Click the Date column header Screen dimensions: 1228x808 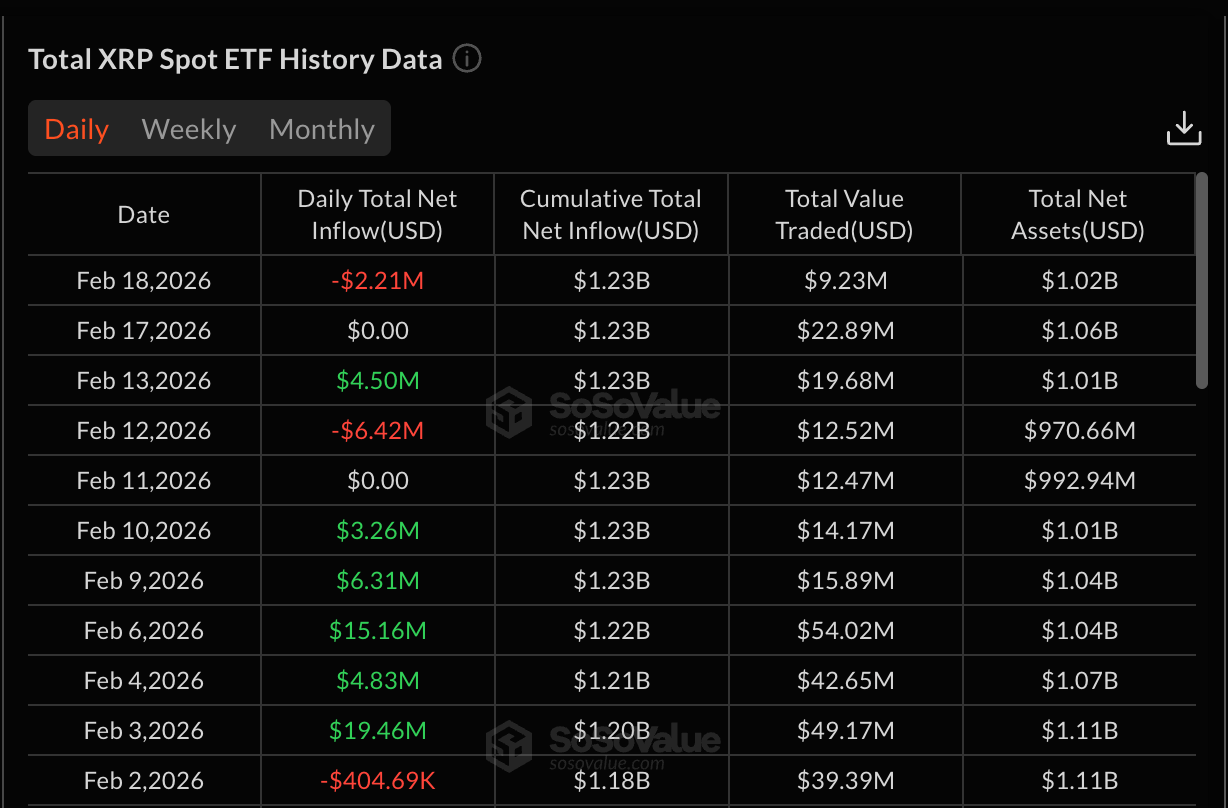click(x=144, y=215)
